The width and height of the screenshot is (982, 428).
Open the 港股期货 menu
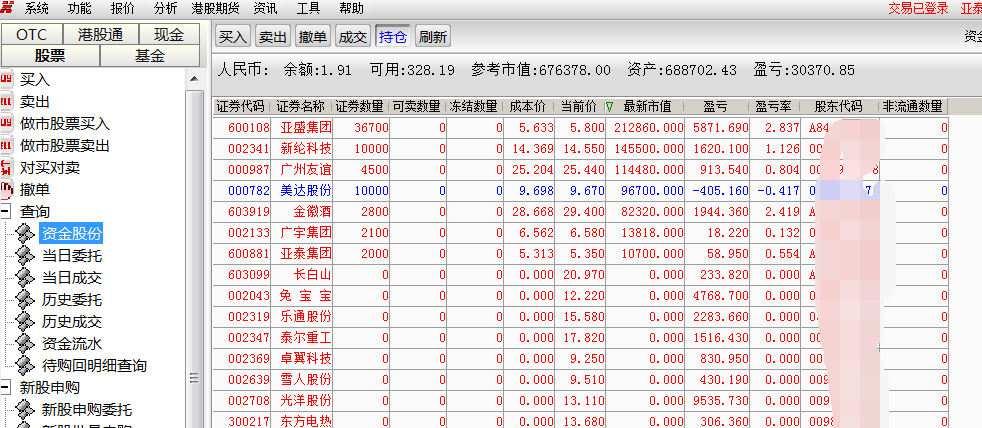215,8
